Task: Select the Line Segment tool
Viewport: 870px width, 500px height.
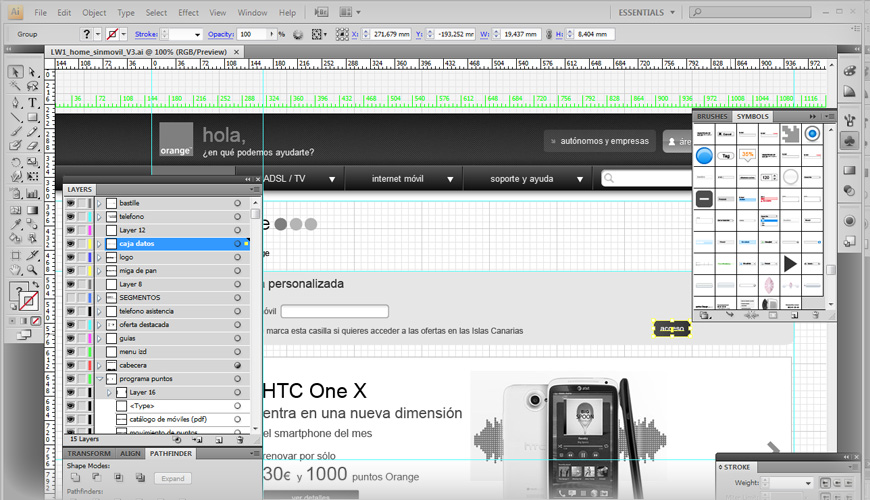Action: point(16,117)
